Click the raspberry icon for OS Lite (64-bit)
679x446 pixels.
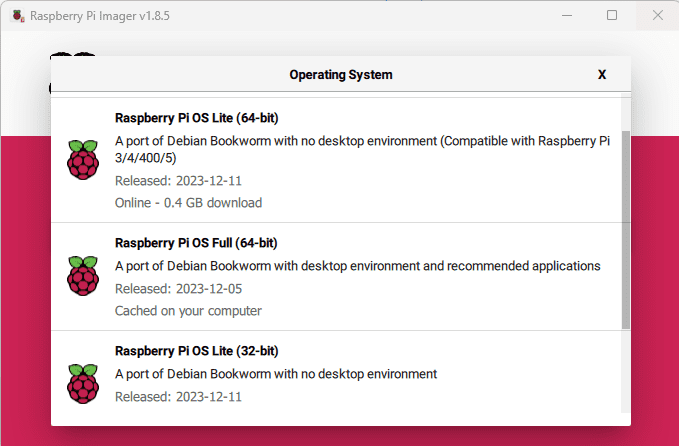83,160
